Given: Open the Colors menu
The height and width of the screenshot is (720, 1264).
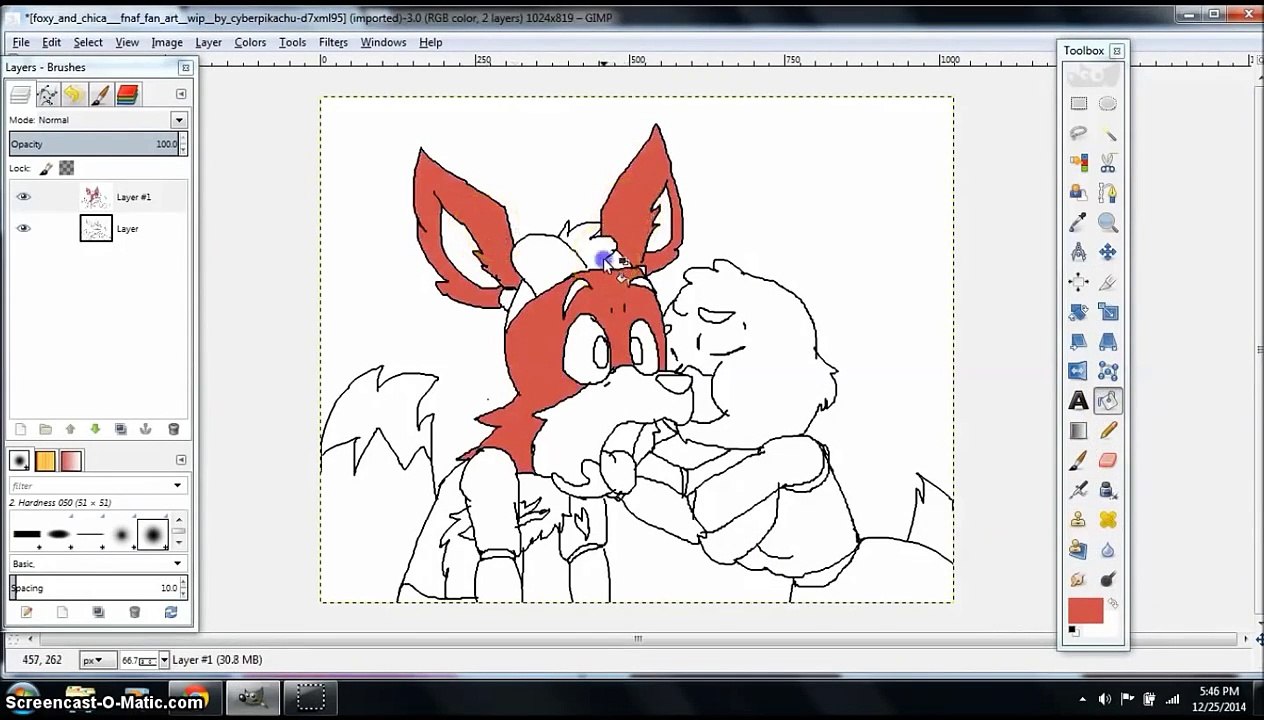Looking at the screenshot, I should coord(250,42).
